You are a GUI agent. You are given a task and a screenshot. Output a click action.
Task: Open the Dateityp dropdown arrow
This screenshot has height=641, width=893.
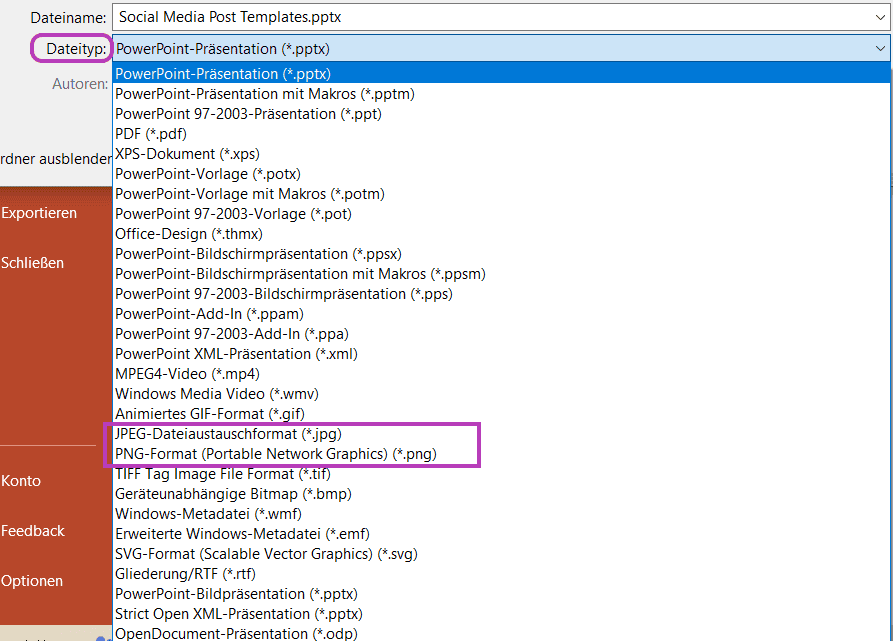879,48
